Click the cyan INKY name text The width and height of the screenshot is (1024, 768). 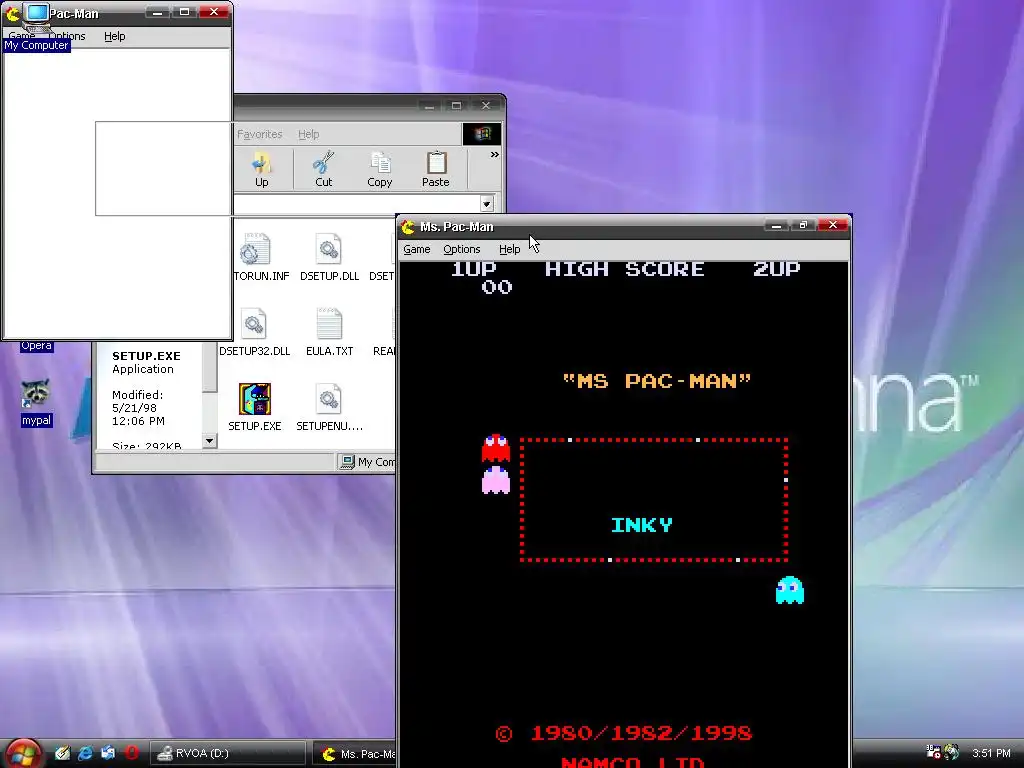coord(641,525)
